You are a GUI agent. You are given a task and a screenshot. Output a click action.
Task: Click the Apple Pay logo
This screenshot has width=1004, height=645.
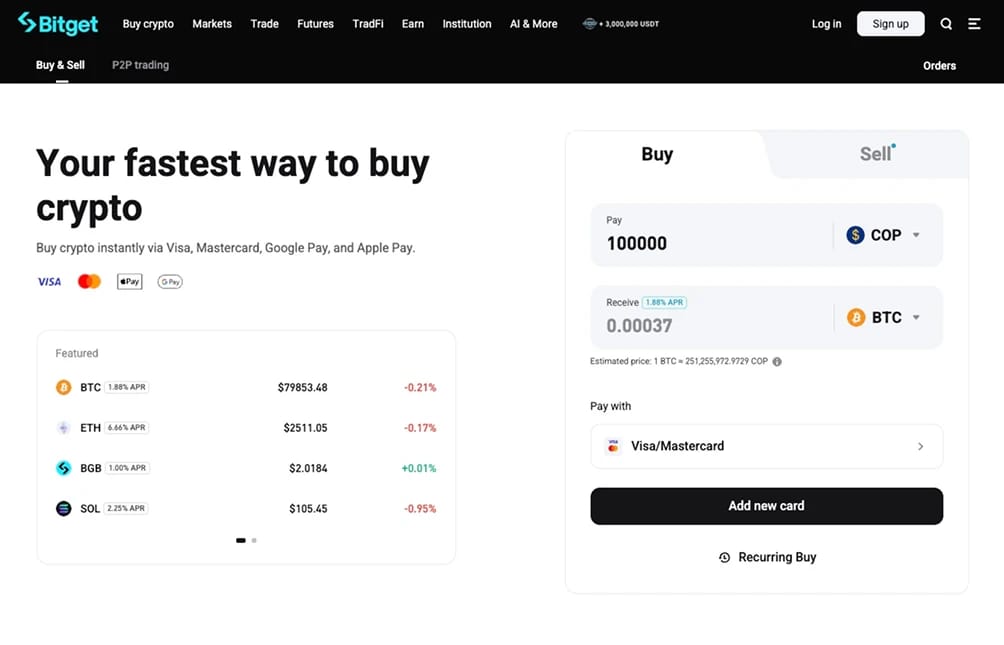click(x=129, y=282)
